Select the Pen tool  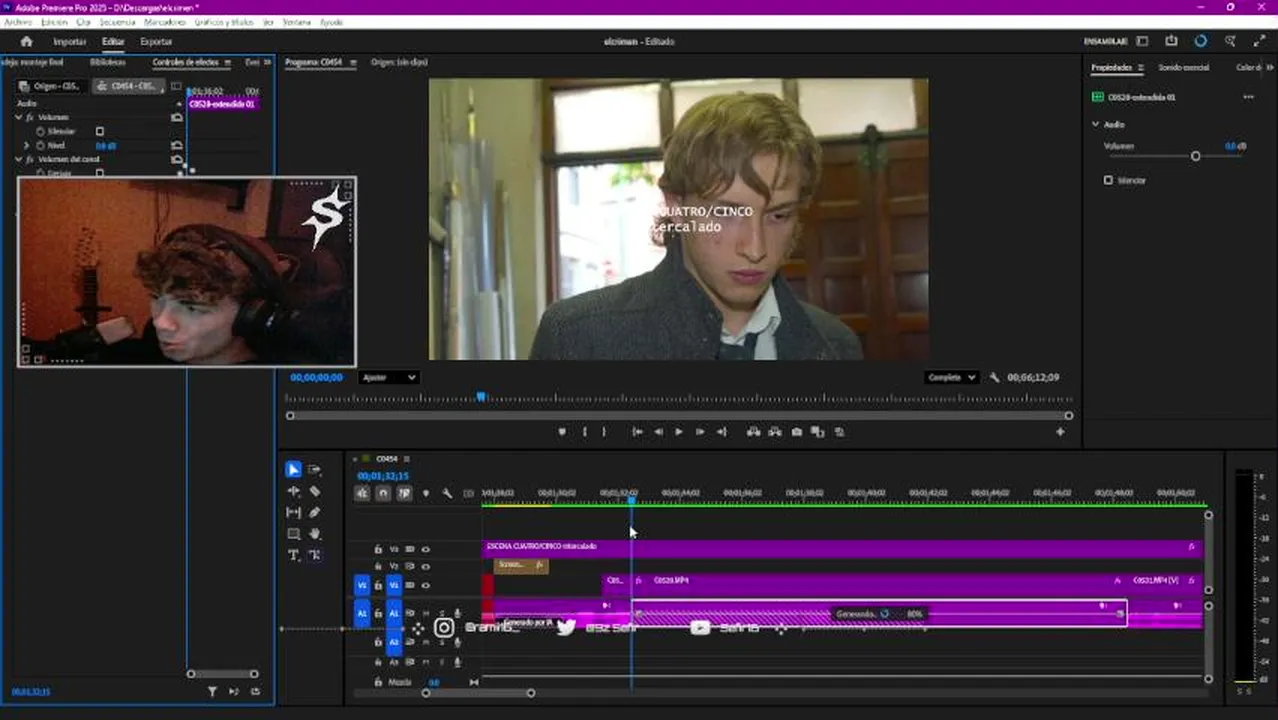point(314,512)
